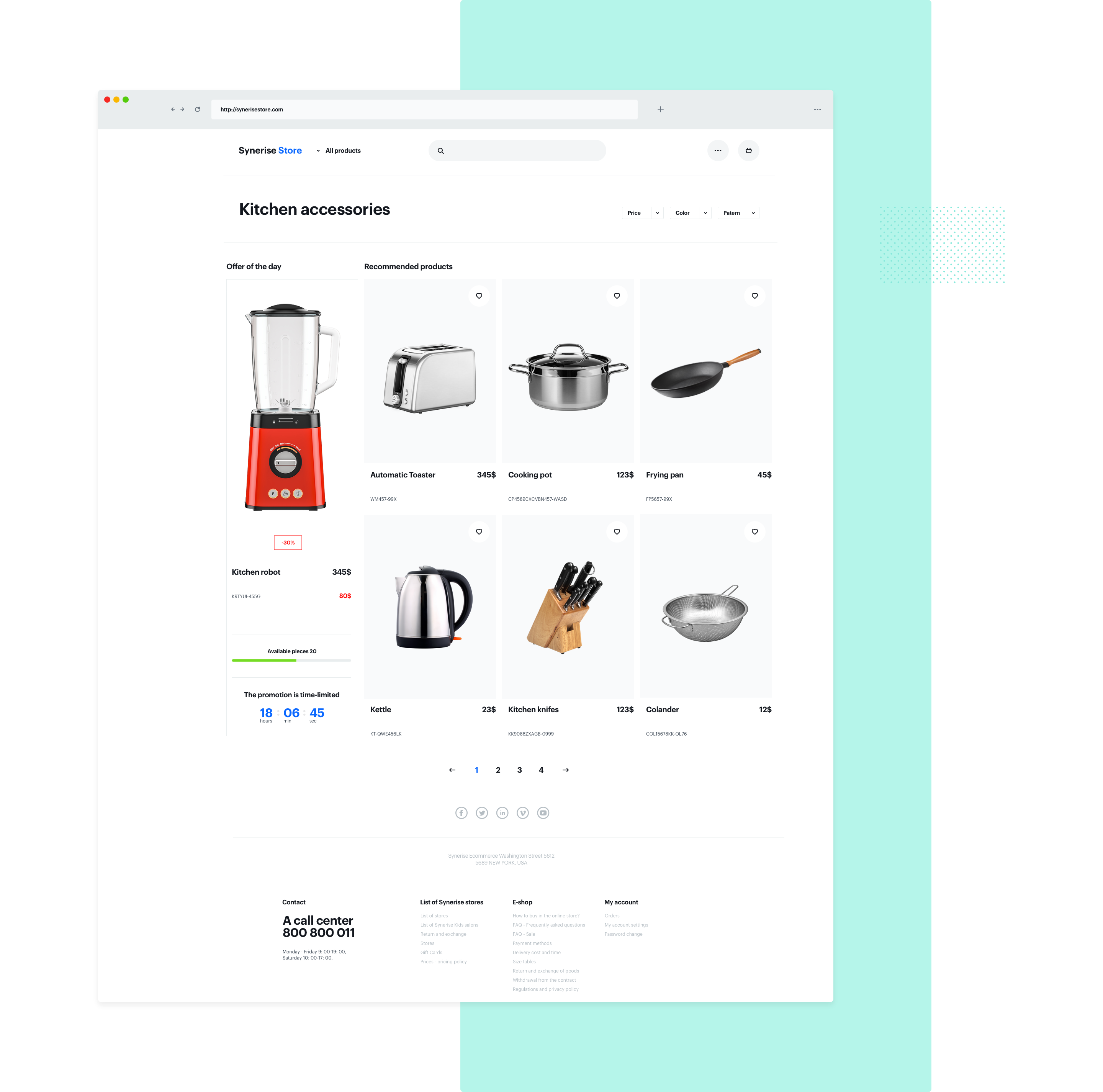This screenshot has height=1092, width=1103.
Task: Expand the Color filter dropdown
Action: (x=692, y=213)
